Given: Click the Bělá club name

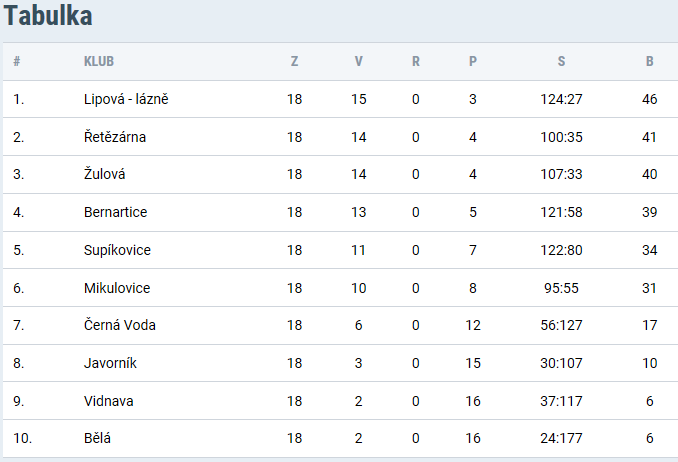Looking at the screenshot, I should [x=97, y=438].
